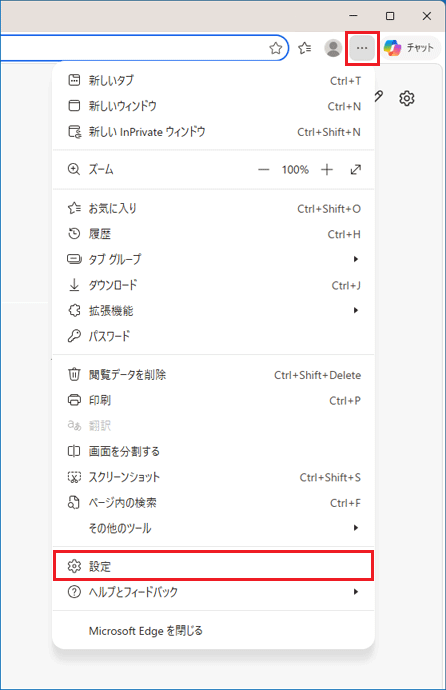Select 閲覧データを削除

[x=214, y=375]
